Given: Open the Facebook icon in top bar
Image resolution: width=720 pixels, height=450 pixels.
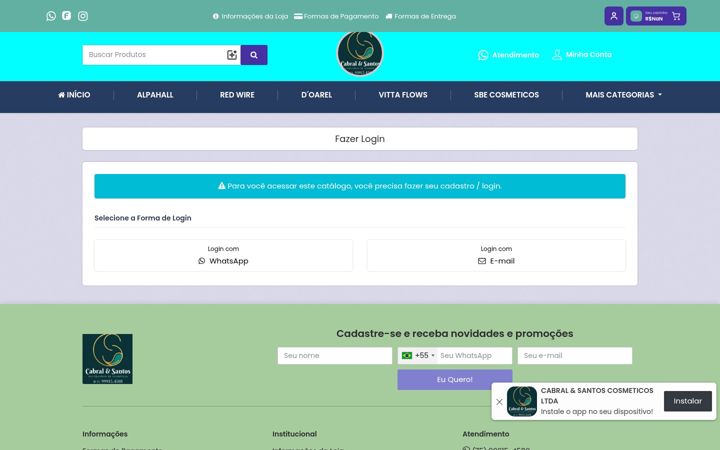Looking at the screenshot, I should click(x=67, y=16).
